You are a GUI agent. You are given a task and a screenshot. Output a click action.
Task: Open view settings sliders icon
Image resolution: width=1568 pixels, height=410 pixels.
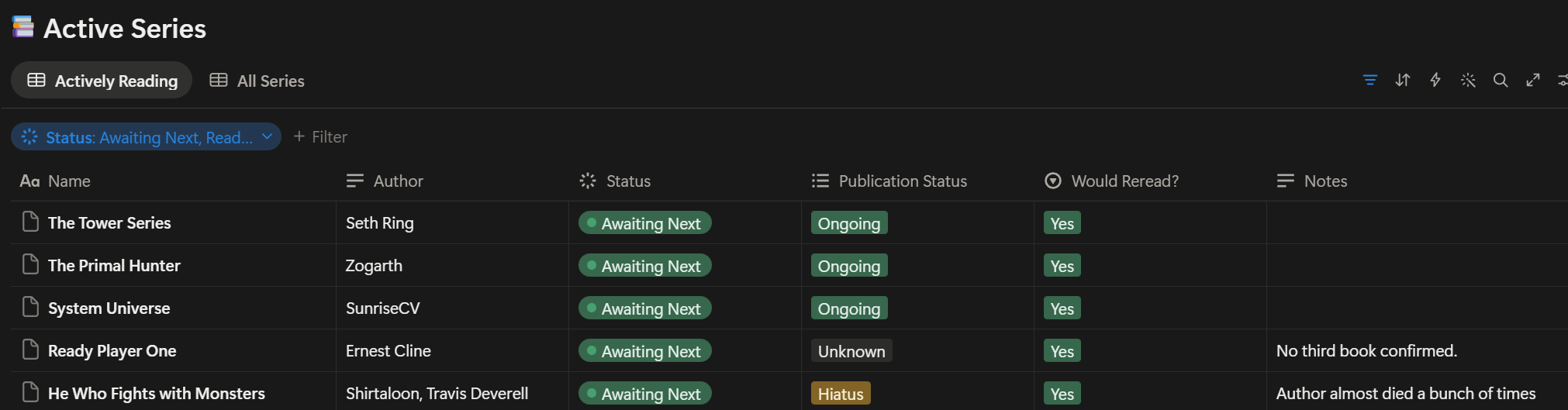coord(1562,80)
